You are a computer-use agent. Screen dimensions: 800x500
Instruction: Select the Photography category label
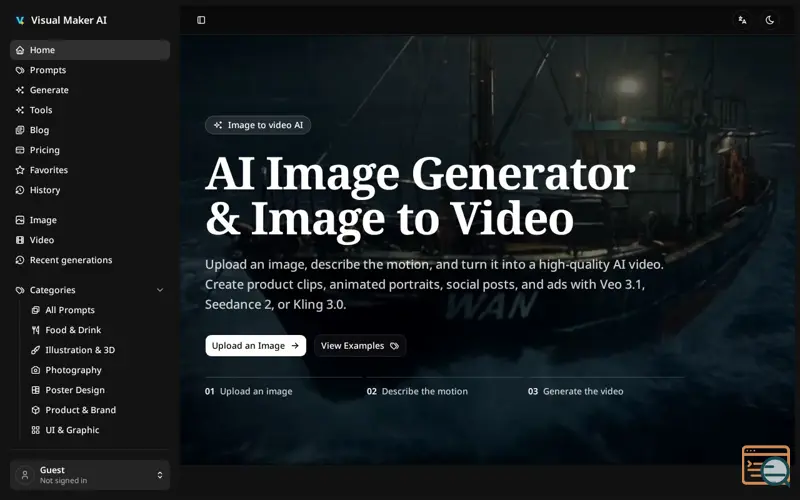pyautogui.click(x=73, y=370)
